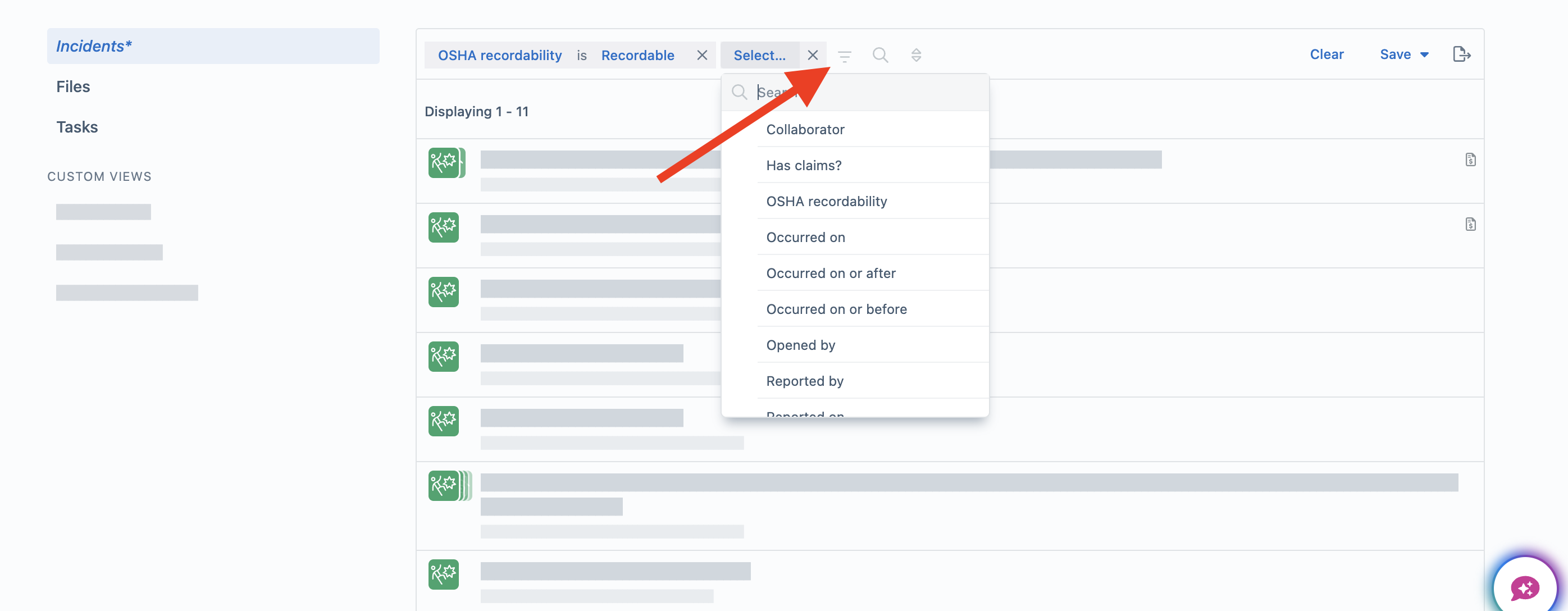Remove the Select... filter chip
Screen dimensions: 1568x611
click(813, 56)
